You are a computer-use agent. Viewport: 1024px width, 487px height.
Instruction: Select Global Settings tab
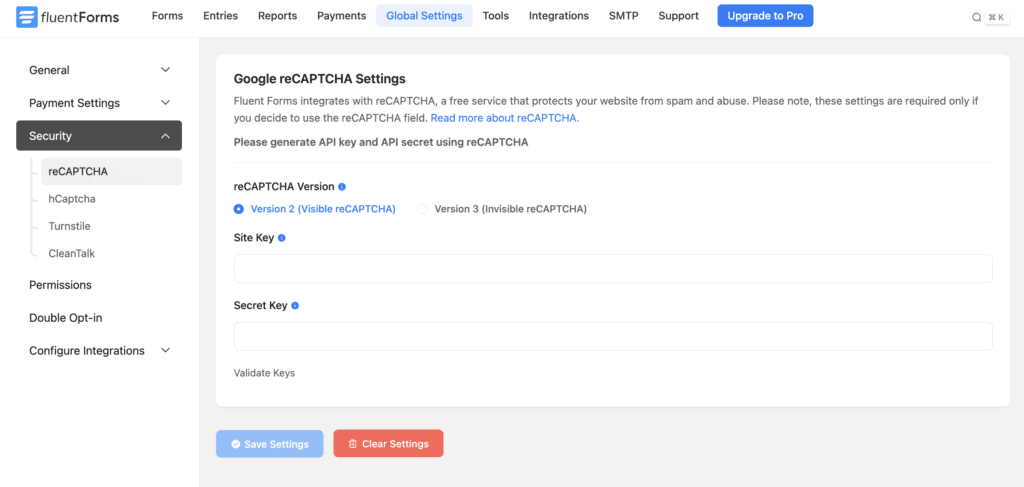424,16
